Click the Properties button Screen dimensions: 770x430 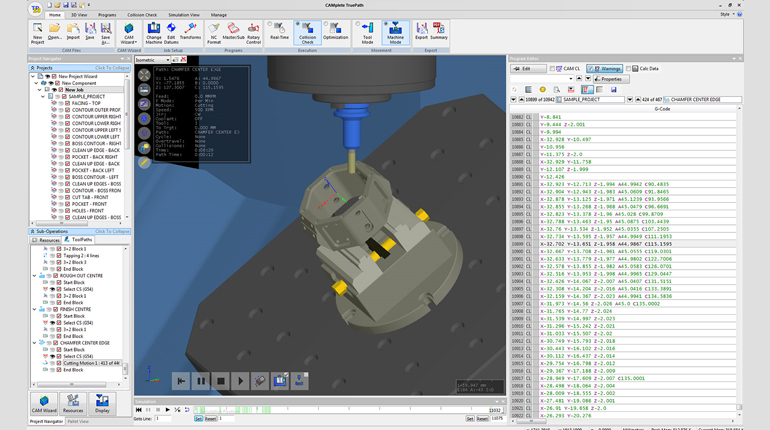point(611,79)
